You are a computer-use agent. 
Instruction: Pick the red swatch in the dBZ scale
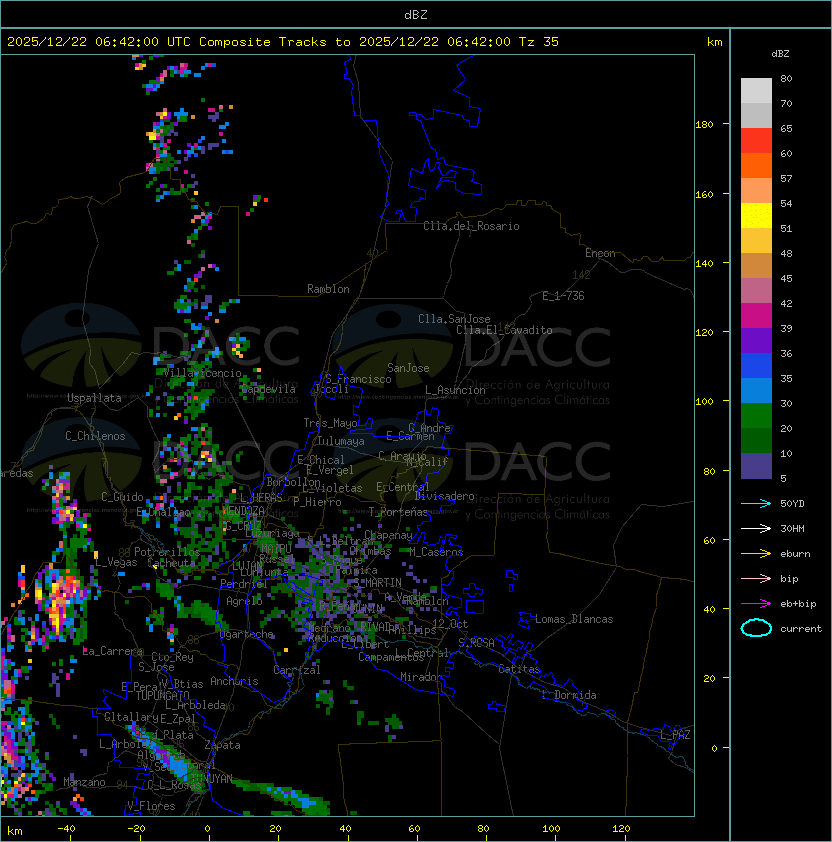point(756,141)
